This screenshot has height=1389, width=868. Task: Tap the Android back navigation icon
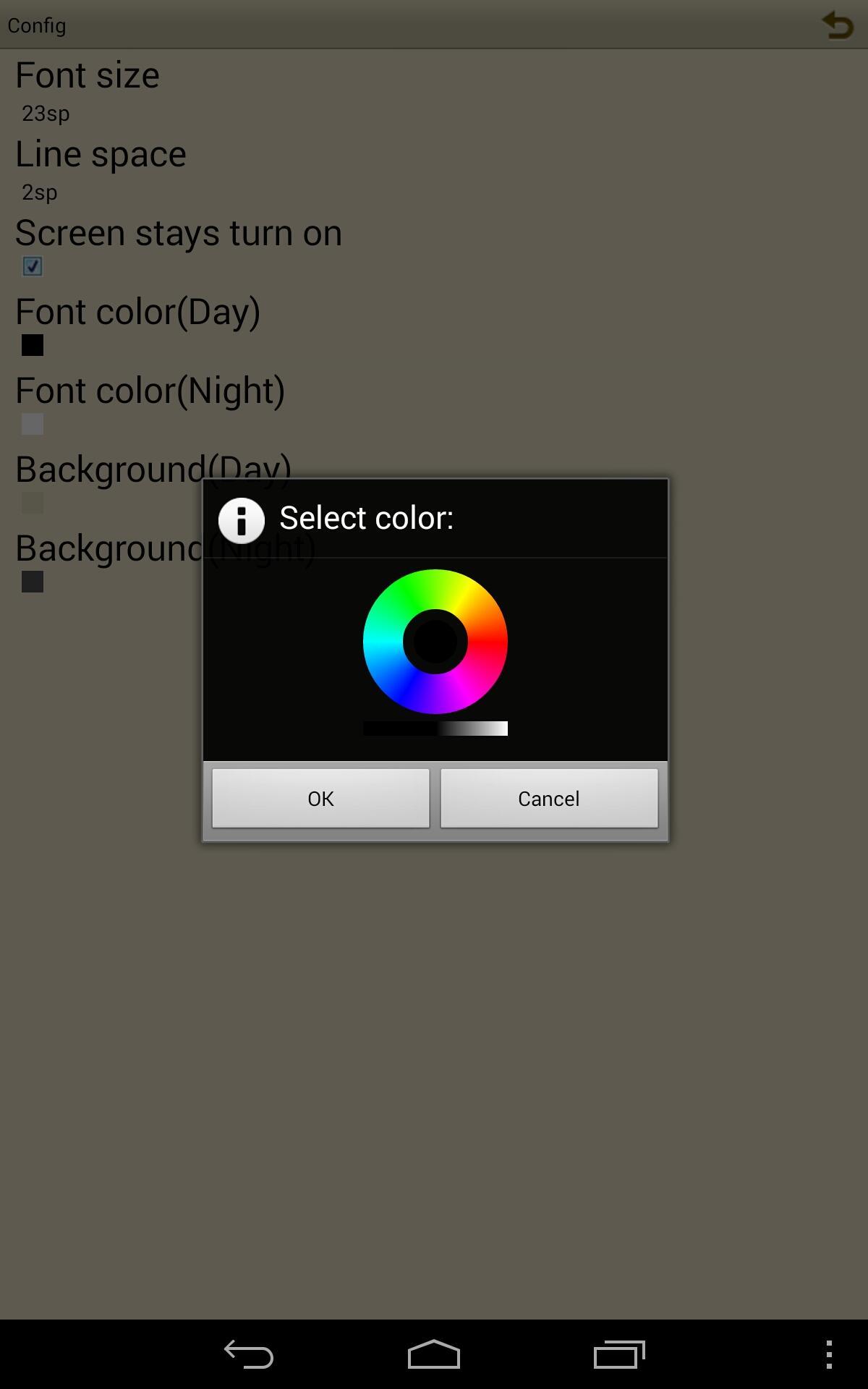(248, 1354)
